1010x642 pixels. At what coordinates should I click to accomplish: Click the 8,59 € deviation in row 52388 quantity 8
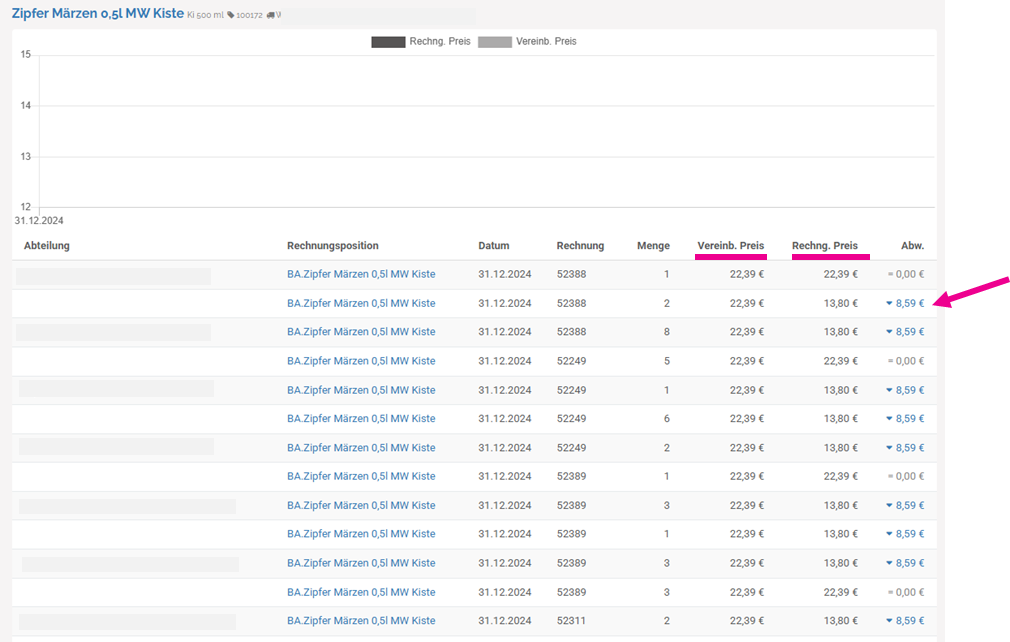pos(905,332)
